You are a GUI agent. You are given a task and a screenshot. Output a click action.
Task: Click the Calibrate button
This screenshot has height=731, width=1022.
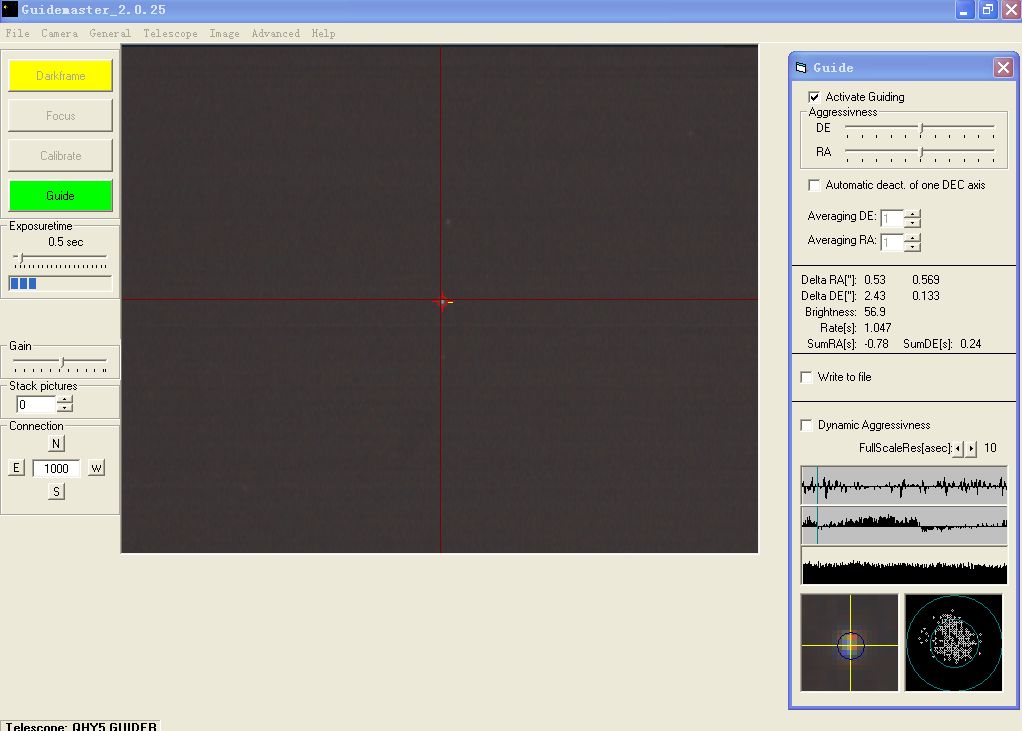[x=60, y=156]
